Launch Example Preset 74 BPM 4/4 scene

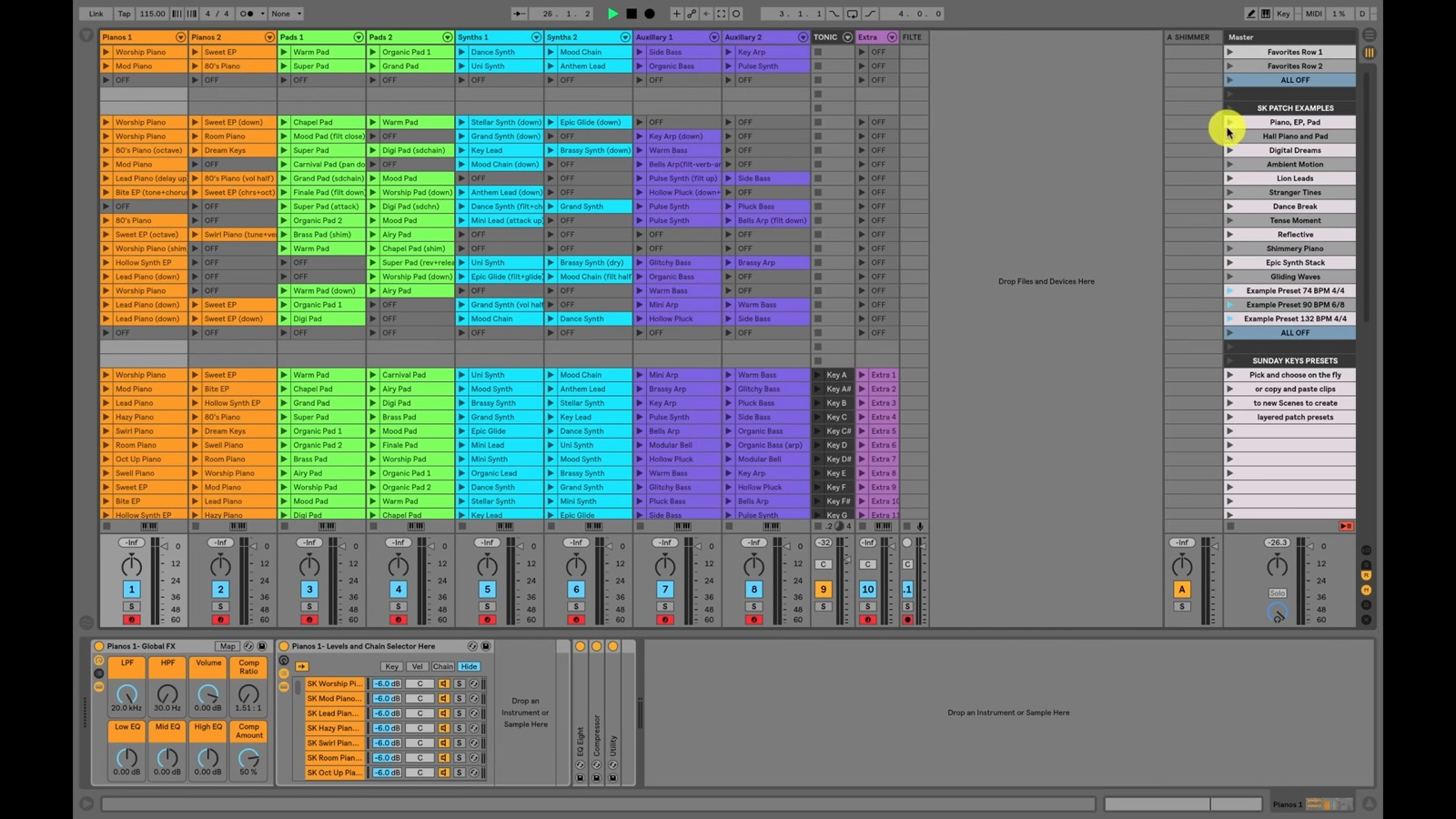[x=1229, y=290]
